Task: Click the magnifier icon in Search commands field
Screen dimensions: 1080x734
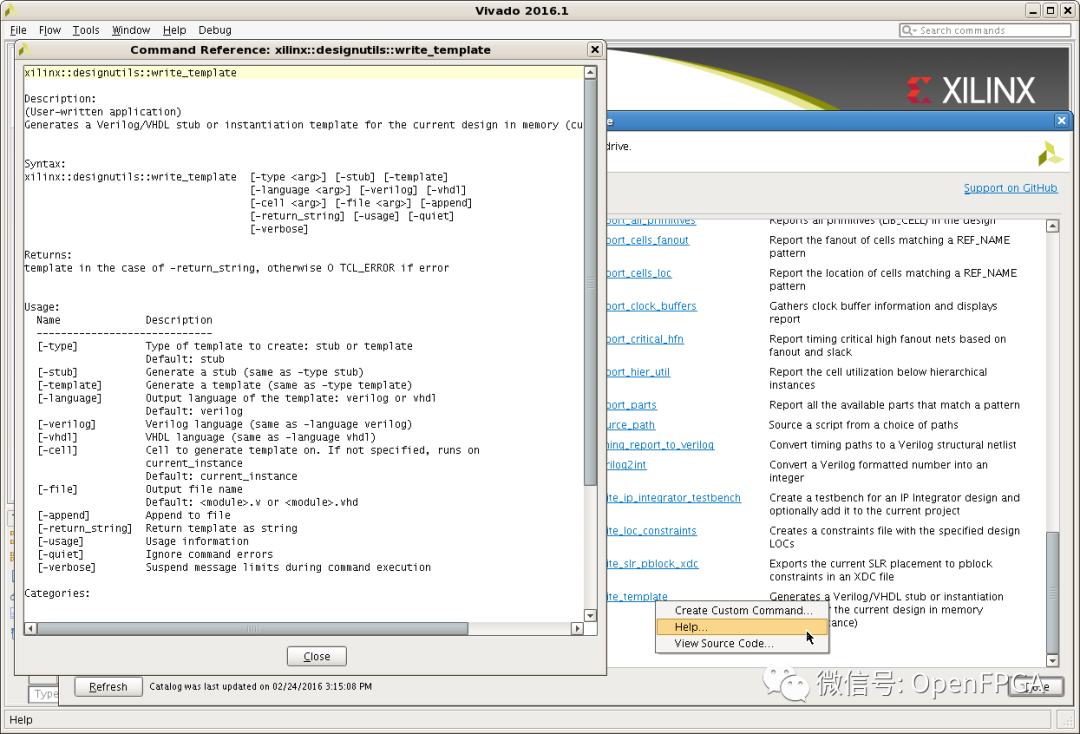Action: click(906, 30)
